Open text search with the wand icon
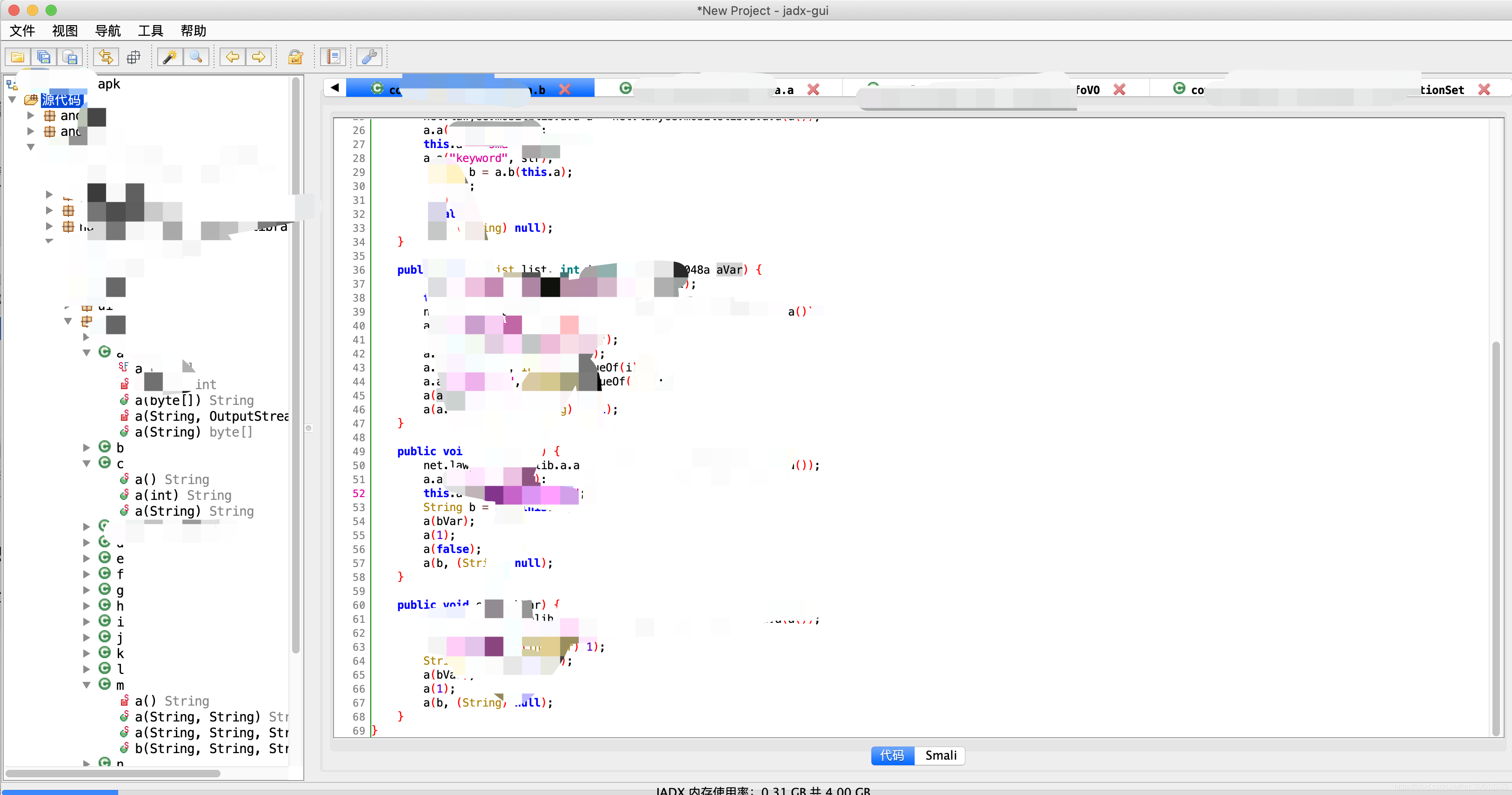The width and height of the screenshot is (1512, 795). click(x=170, y=57)
